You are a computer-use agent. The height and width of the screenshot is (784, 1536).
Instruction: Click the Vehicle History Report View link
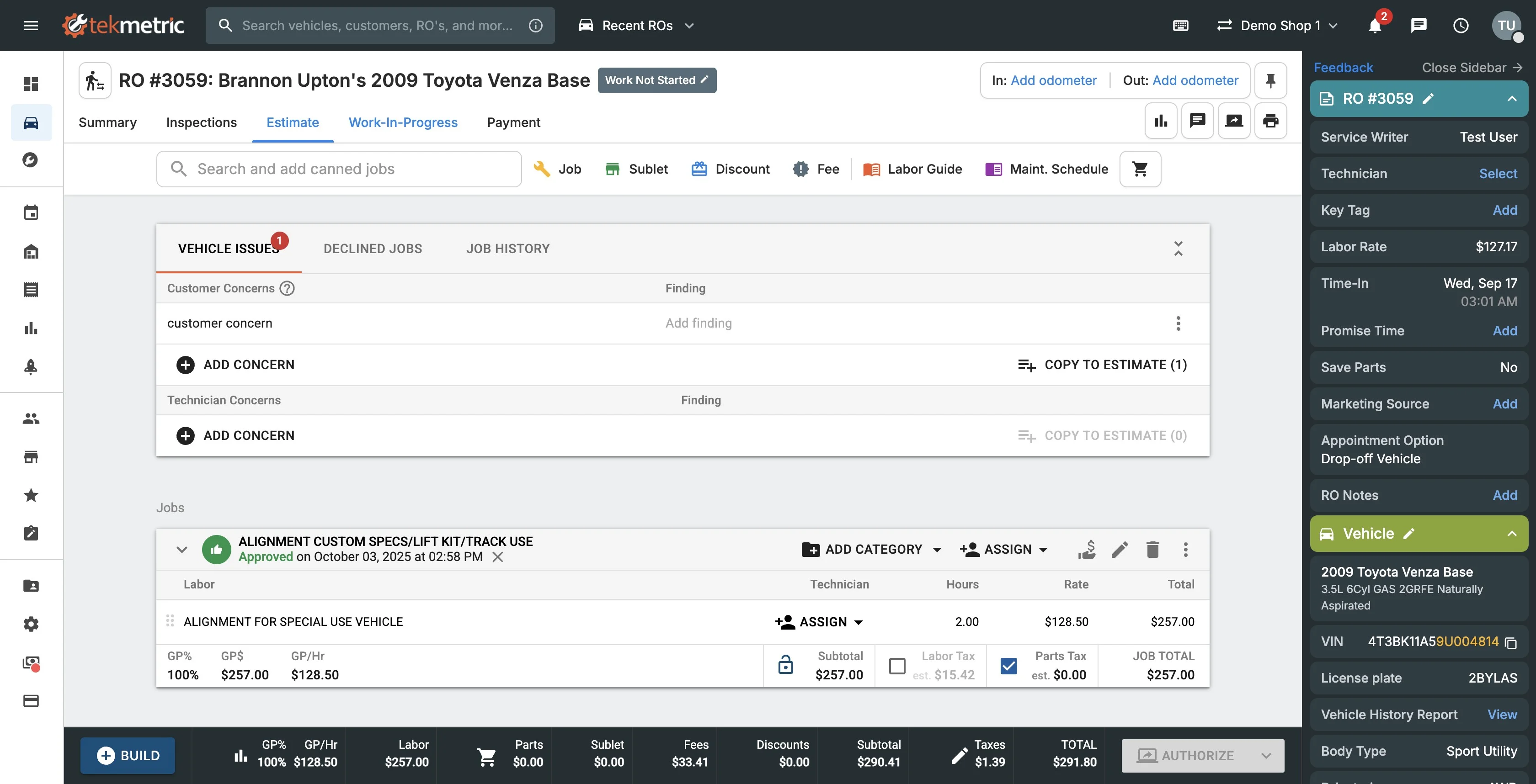(x=1501, y=714)
